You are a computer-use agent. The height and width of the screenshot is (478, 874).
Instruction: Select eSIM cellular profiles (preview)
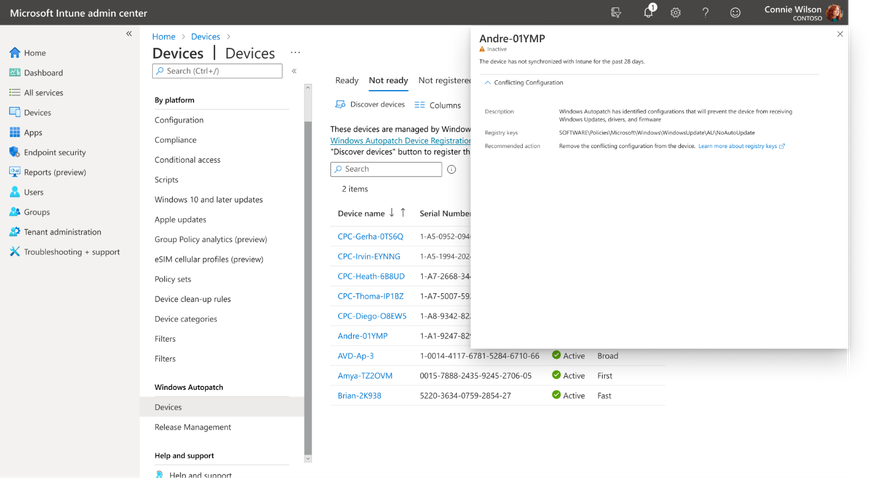[209, 259]
